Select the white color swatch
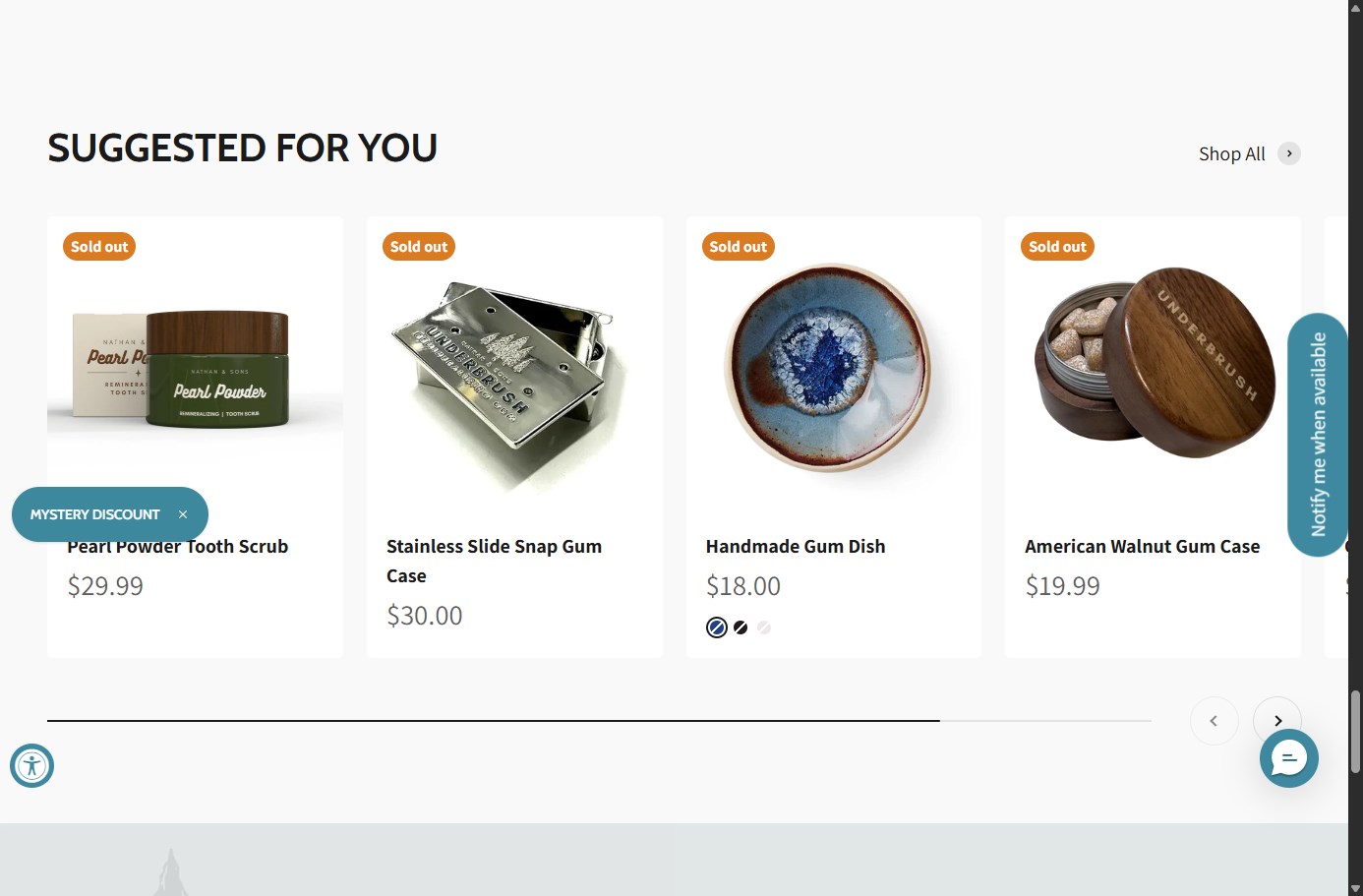 click(x=764, y=627)
